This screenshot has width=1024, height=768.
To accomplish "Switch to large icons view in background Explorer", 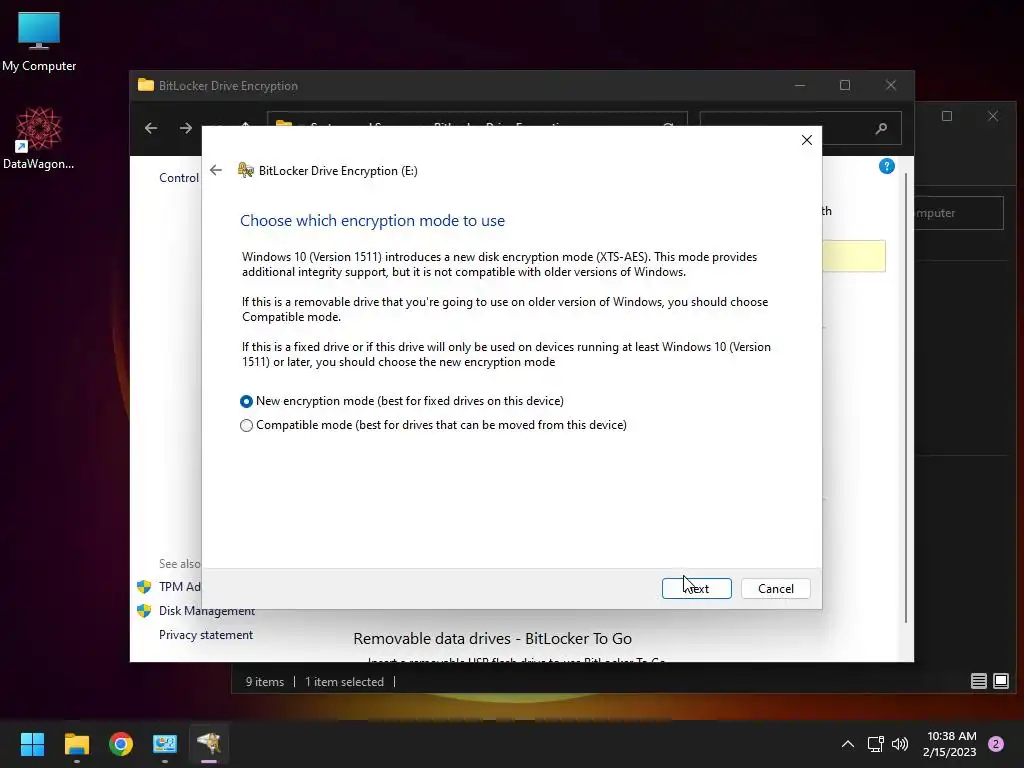I will (x=1000, y=681).
